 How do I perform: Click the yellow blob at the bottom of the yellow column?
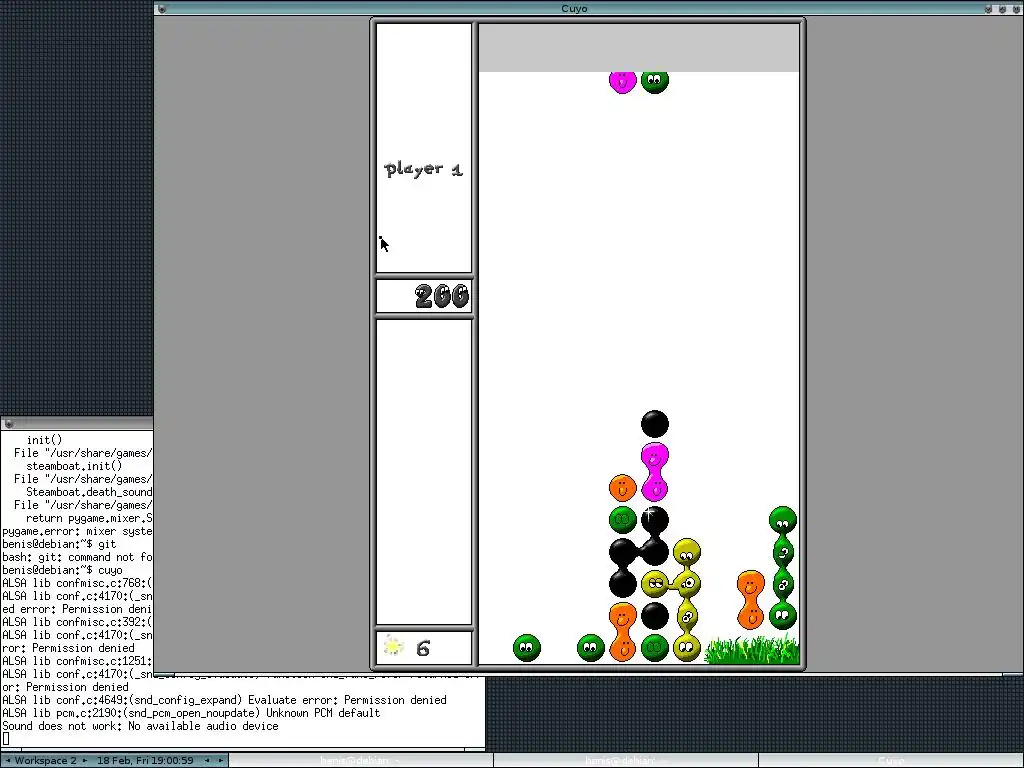click(686, 648)
